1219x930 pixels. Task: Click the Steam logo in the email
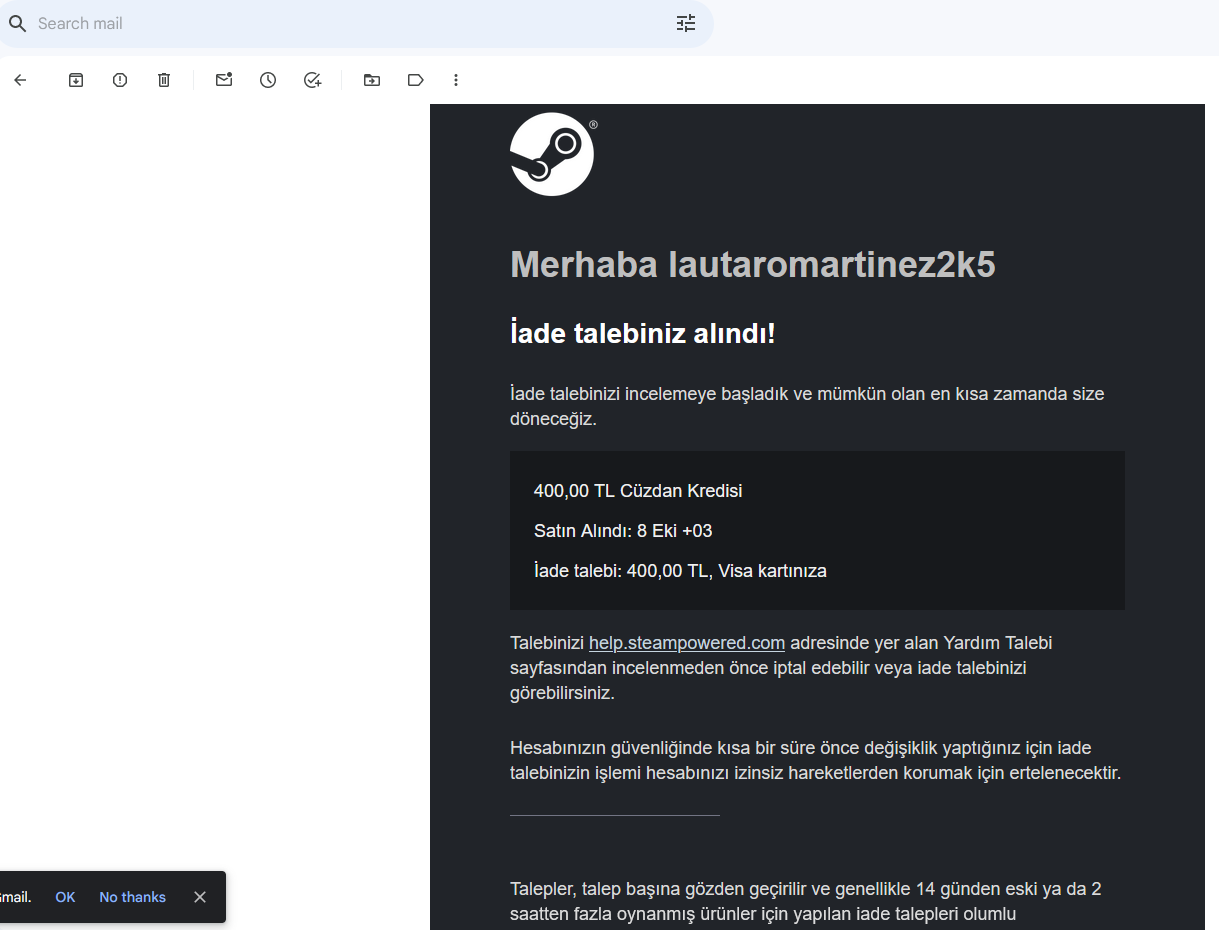pyautogui.click(x=553, y=154)
